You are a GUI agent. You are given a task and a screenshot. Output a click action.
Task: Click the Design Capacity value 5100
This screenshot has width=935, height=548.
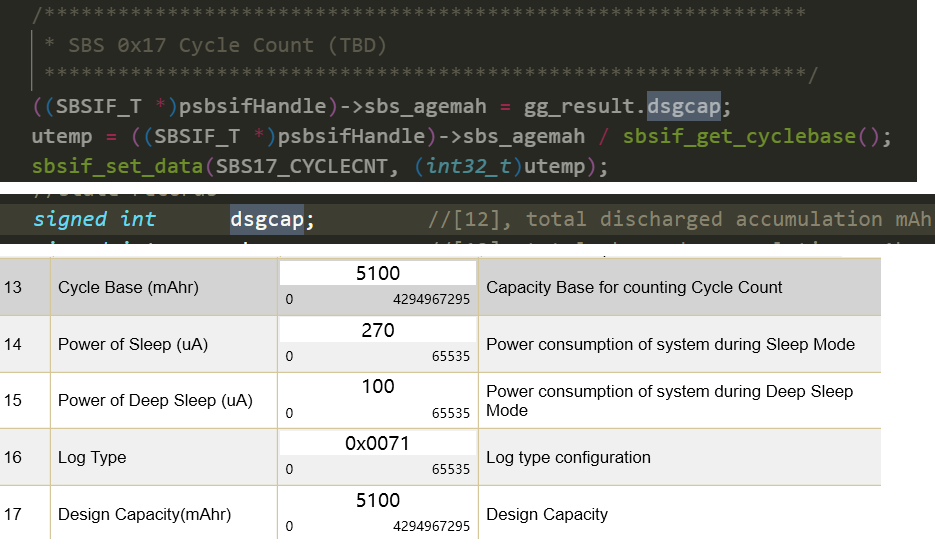click(377, 500)
